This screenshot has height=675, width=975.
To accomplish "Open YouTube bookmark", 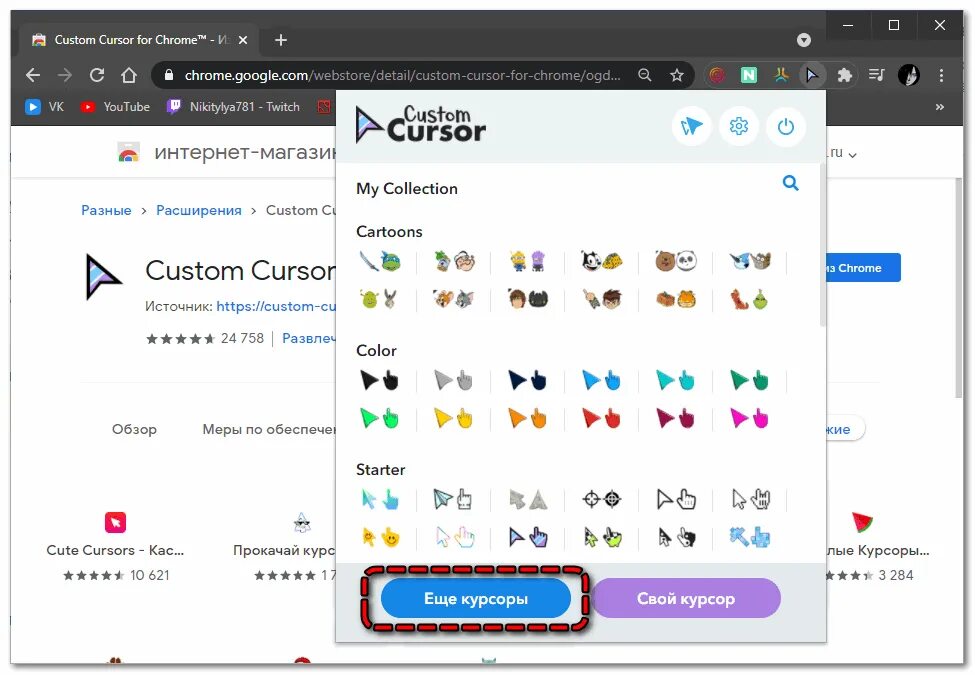I will click(115, 107).
